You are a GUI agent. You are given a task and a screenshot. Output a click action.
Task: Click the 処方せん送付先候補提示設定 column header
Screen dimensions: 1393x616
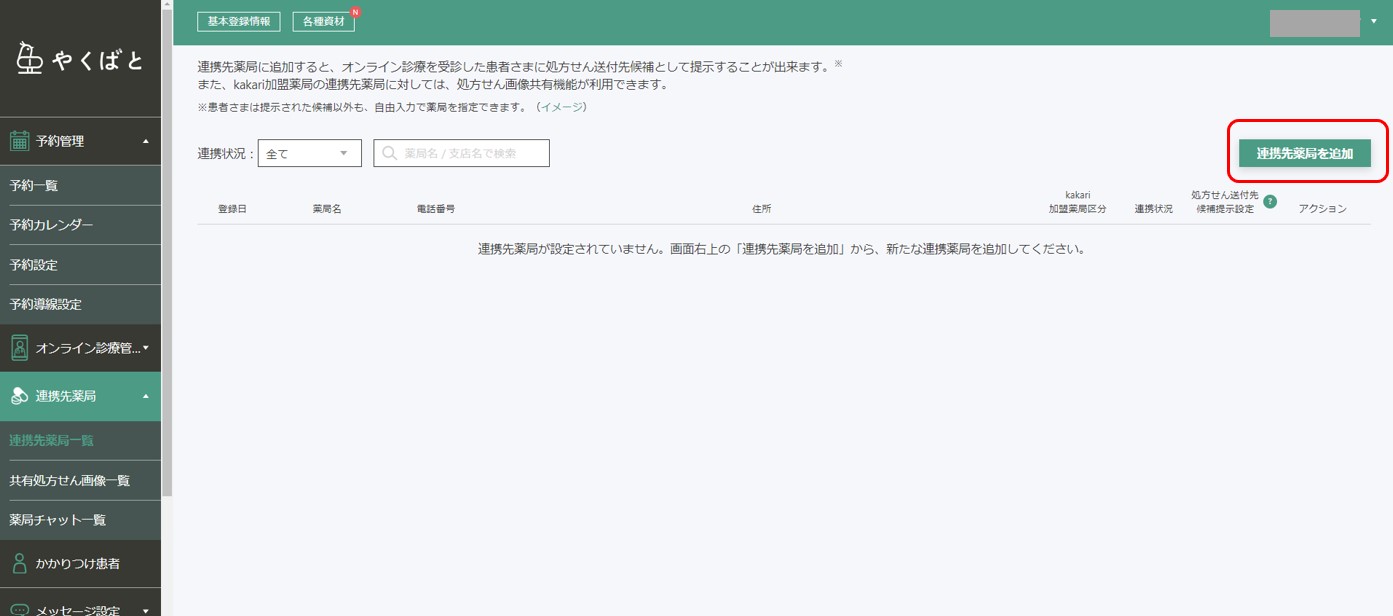click(x=1225, y=202)
